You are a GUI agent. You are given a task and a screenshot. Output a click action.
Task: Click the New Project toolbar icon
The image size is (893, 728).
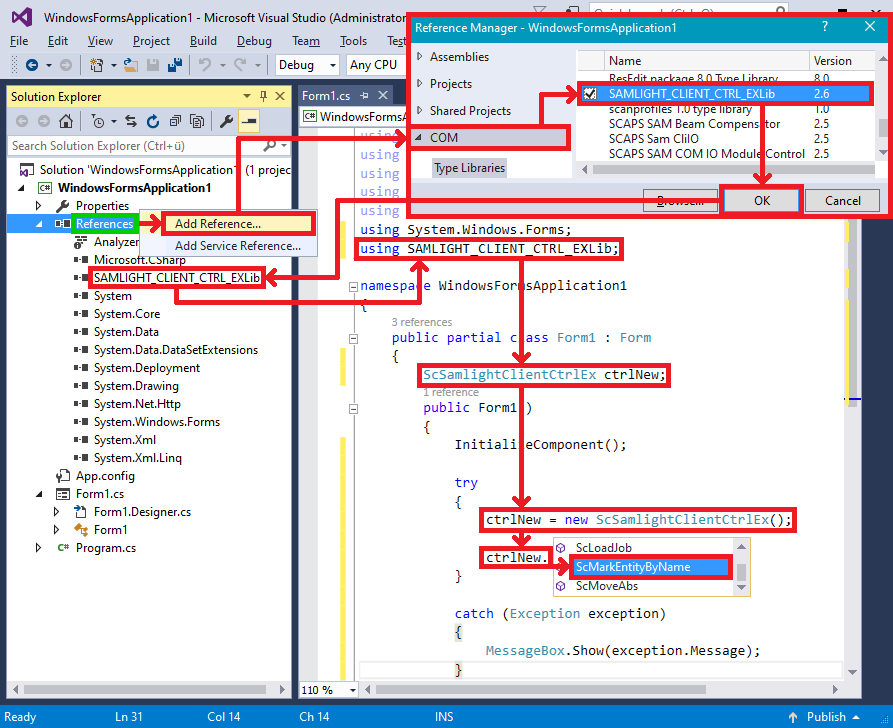coord(96,66)
